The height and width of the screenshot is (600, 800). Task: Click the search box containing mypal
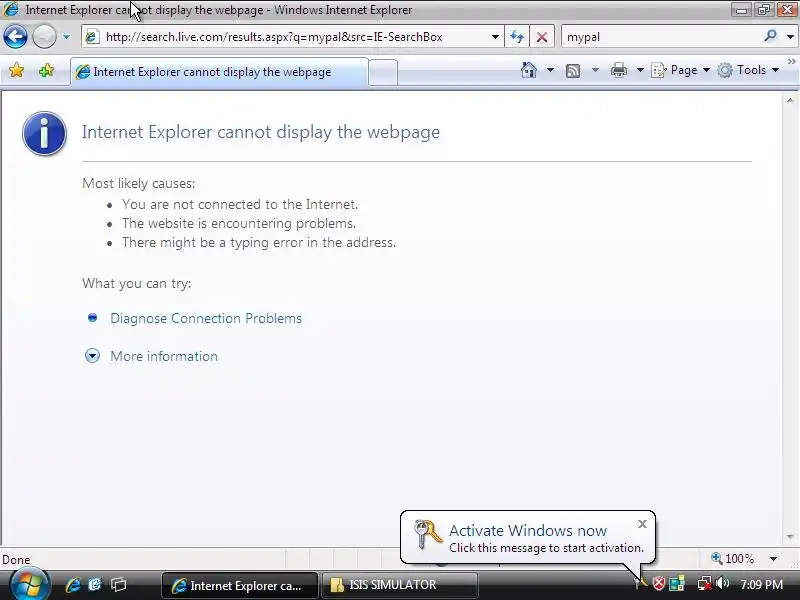pyautogui.click(x=663, y=37)
